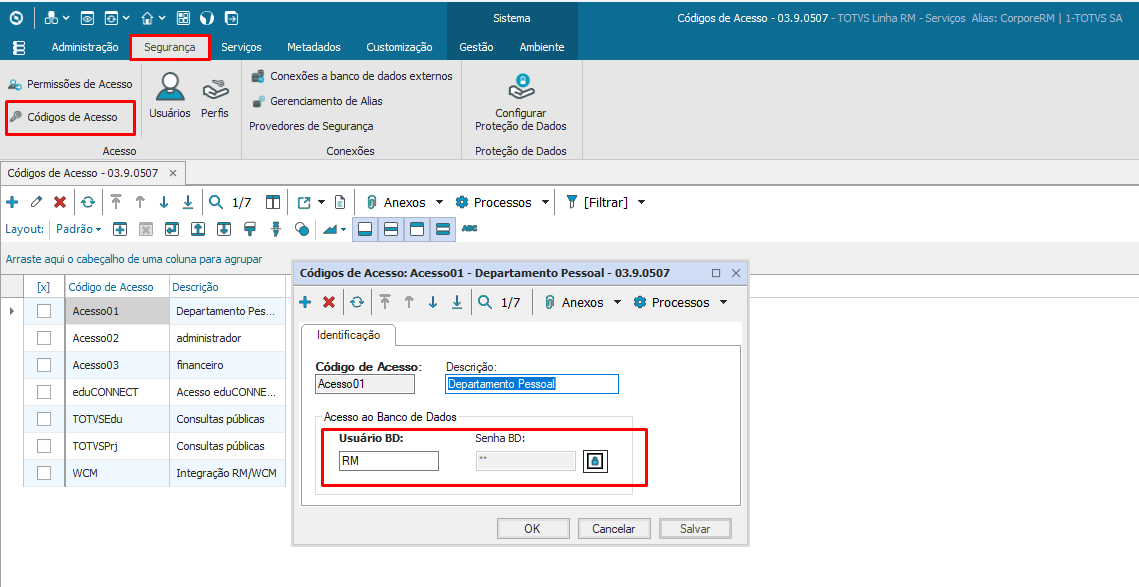Open Permissões de Acesso
This screenshot has width=1139, height=587.
click(x=70, y=84)
